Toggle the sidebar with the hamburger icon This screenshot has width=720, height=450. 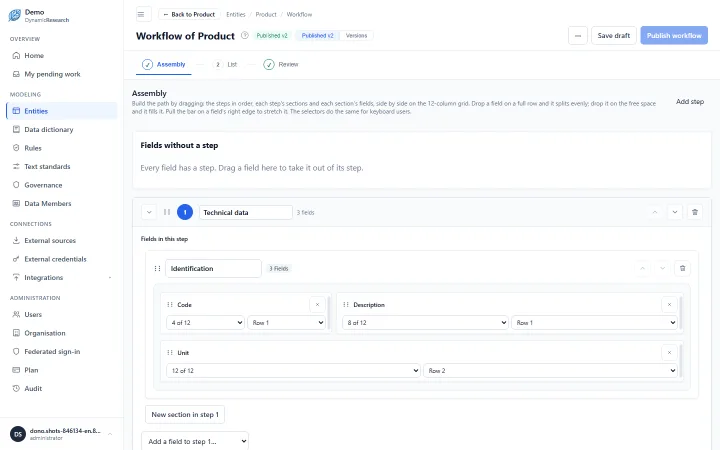click(x=143, y=14)
